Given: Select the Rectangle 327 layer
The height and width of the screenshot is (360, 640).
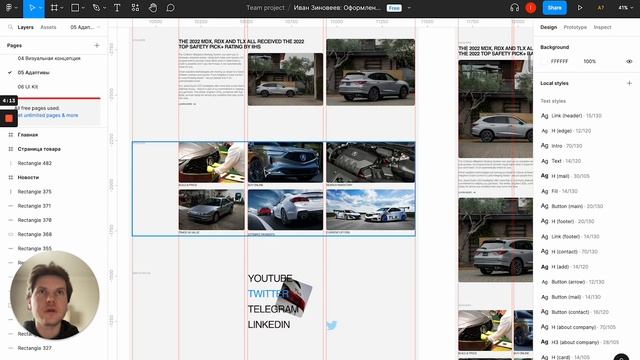Looking at the screenshot, I should tap(35, 348).
